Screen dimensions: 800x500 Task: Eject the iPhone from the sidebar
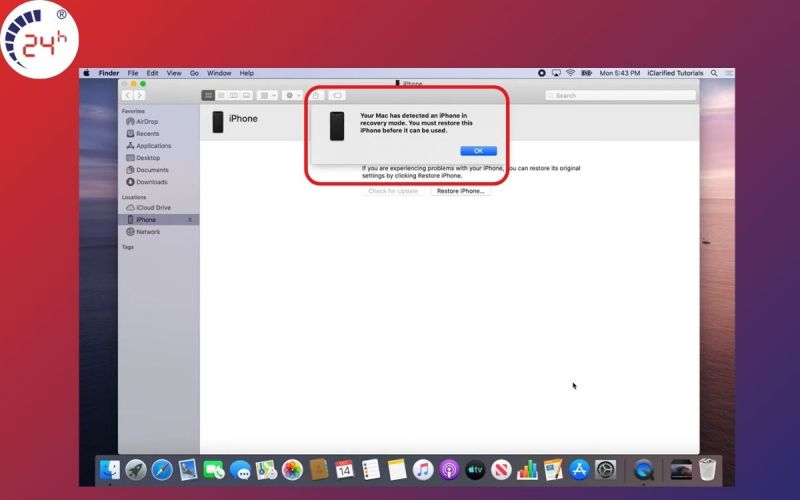[190, 220]
